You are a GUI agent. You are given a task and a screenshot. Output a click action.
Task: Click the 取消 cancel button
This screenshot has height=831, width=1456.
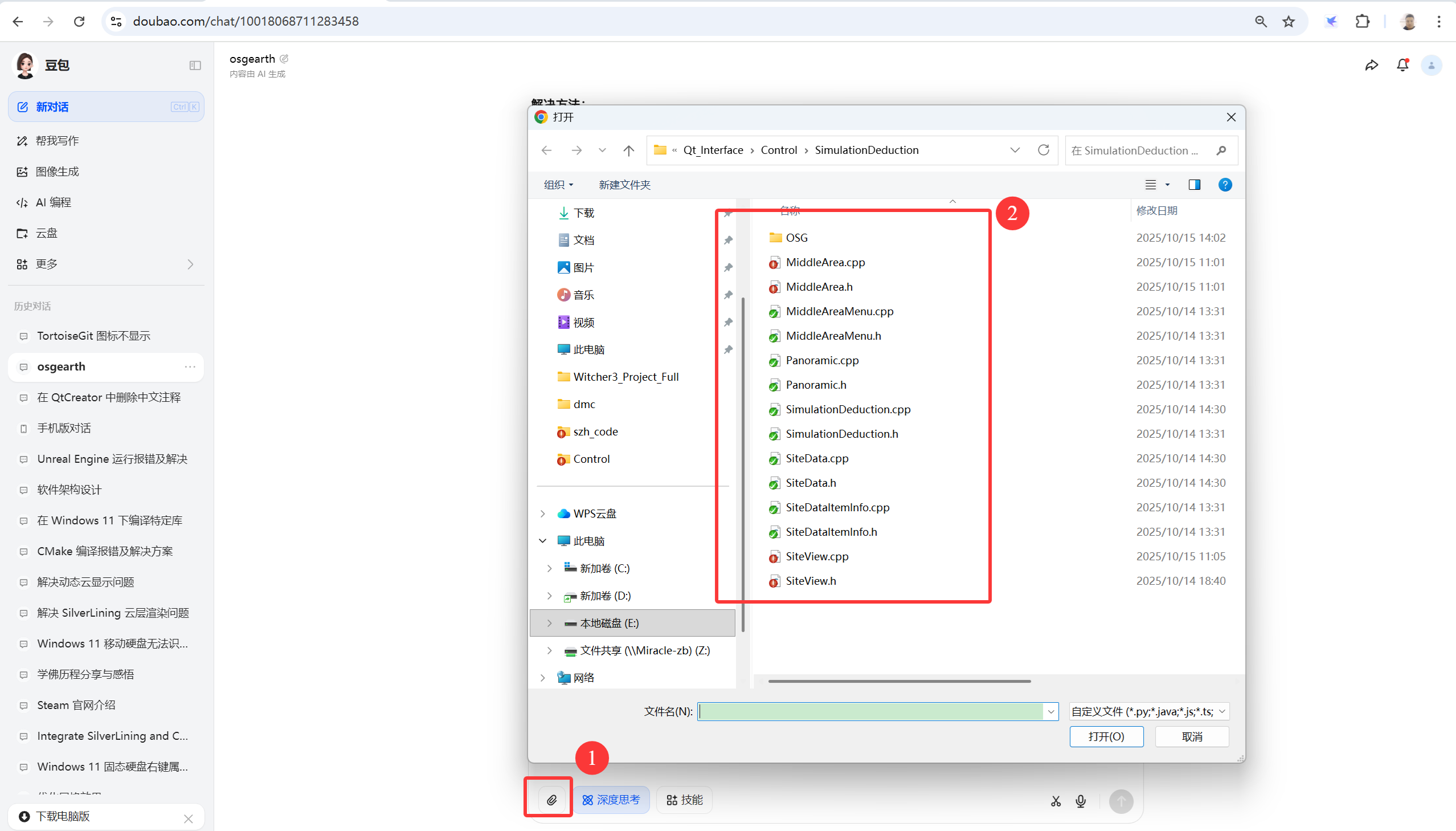[x=1191, y=737]
